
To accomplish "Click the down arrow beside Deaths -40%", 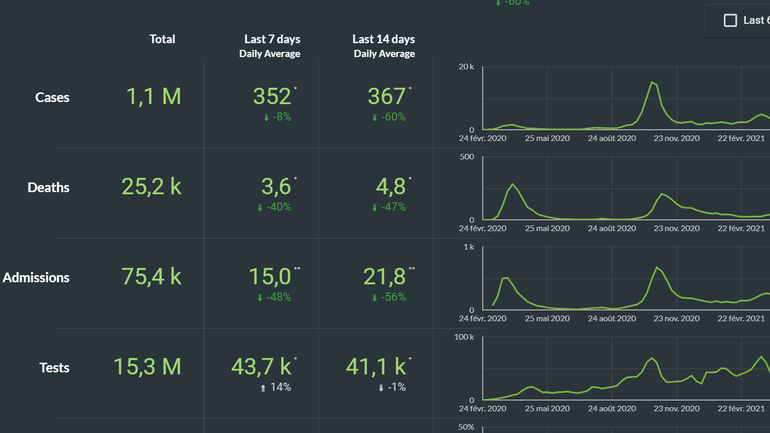I will coord(261,207).
